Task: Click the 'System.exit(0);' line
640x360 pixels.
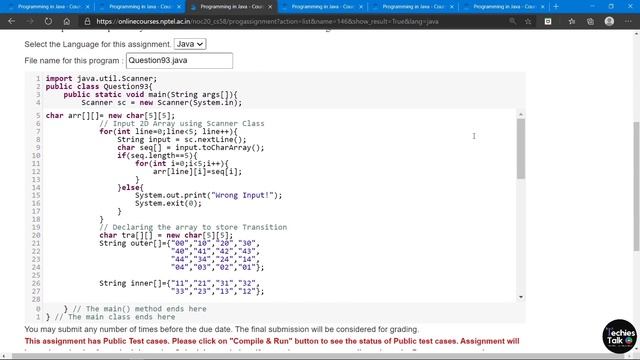Action: (x=168, y=203)
